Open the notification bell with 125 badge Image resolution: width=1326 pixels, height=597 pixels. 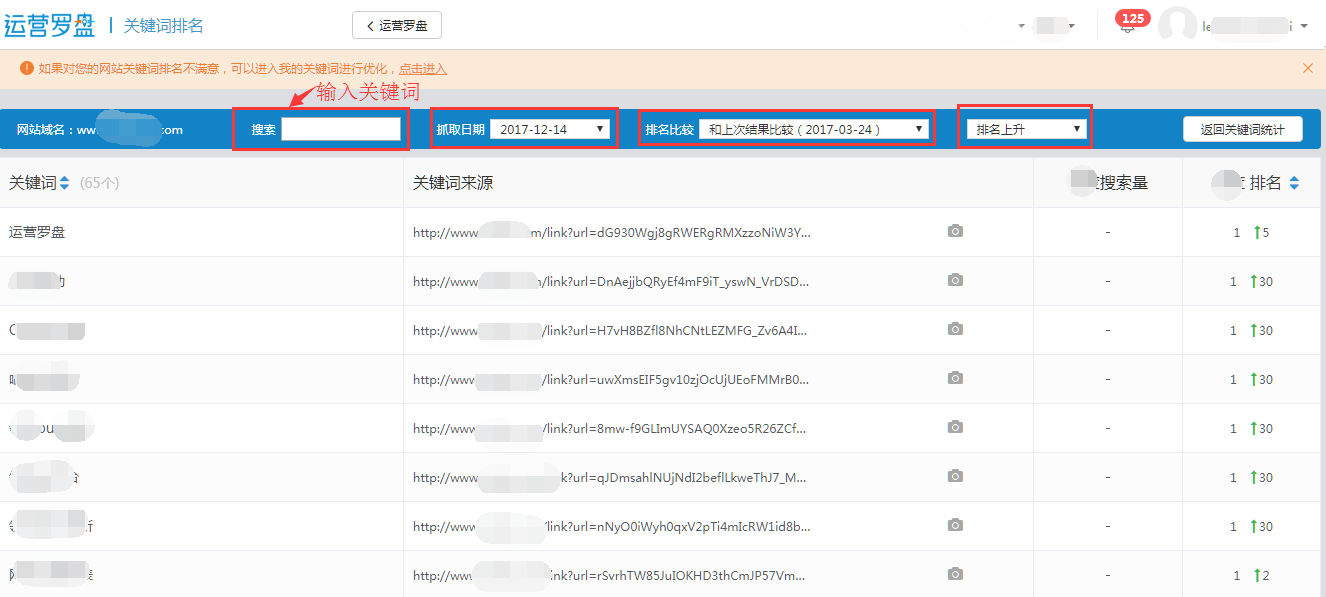1128,26
